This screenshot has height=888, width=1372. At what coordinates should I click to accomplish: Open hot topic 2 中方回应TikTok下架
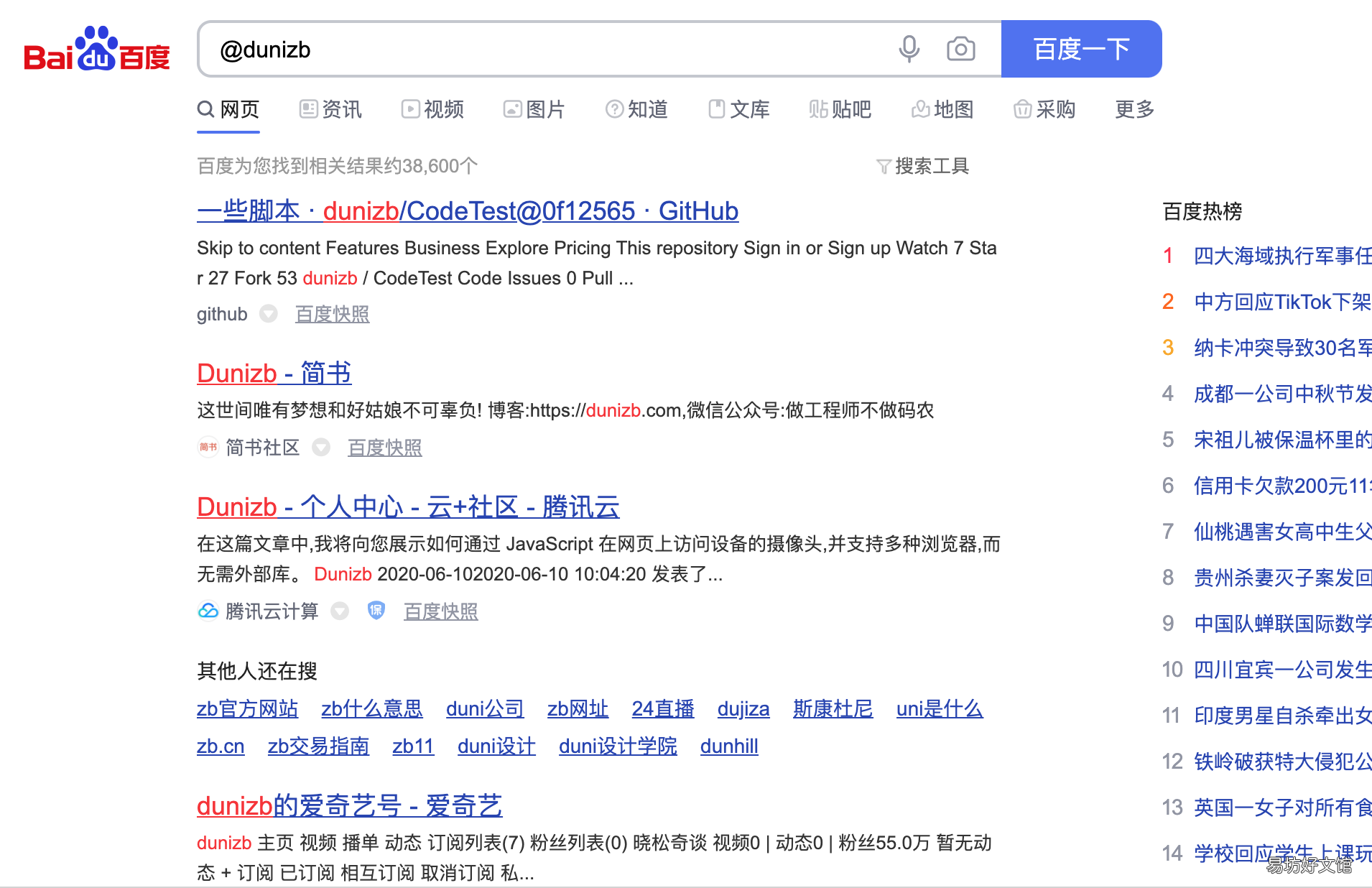tap(1283, 302)
